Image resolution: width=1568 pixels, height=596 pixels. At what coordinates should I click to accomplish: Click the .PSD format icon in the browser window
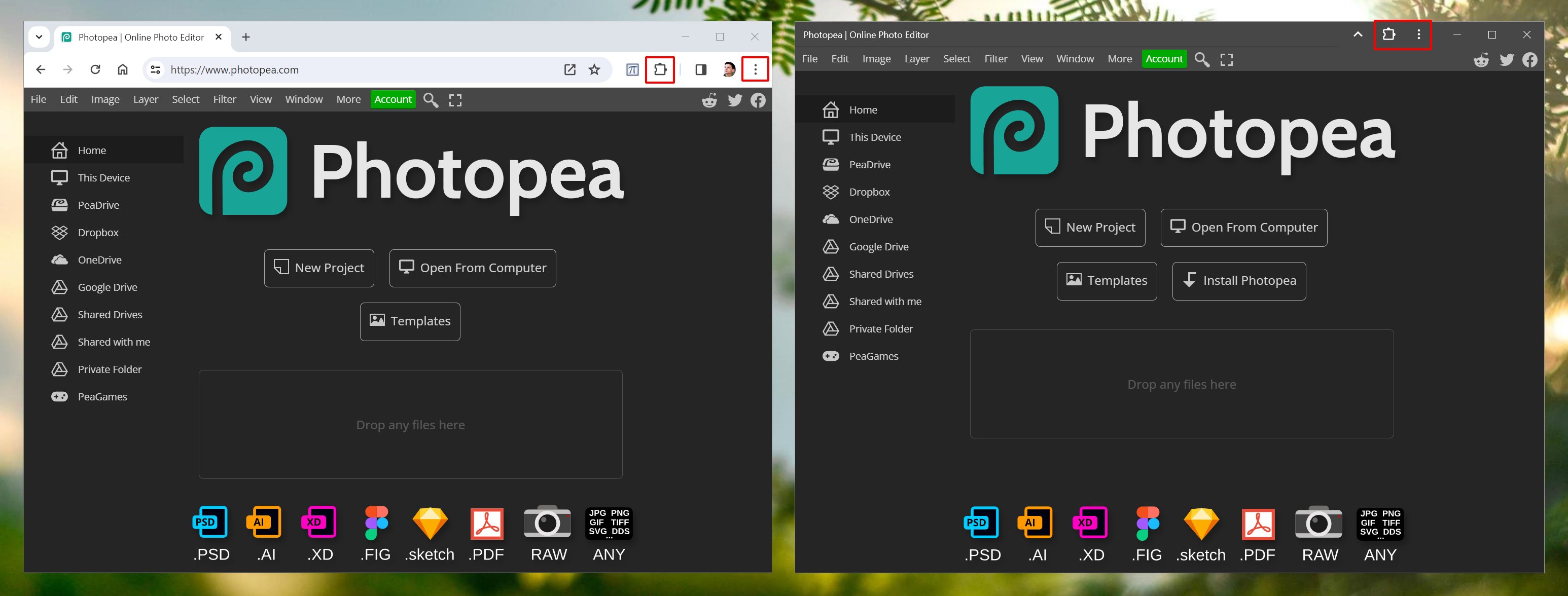[x=210, y=523]
